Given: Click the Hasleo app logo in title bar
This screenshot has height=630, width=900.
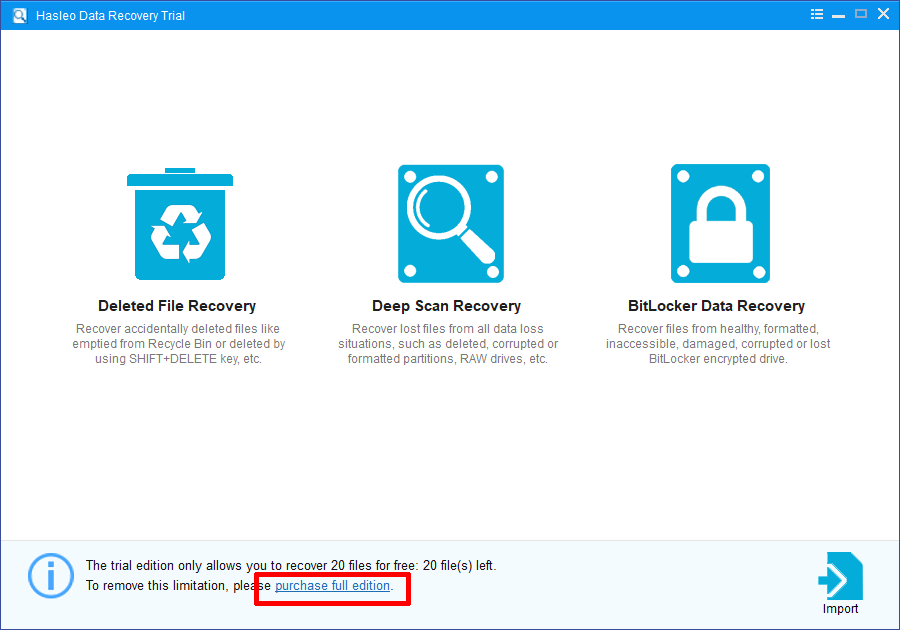Looking at the screenshot, I should (x=20, y=15).
